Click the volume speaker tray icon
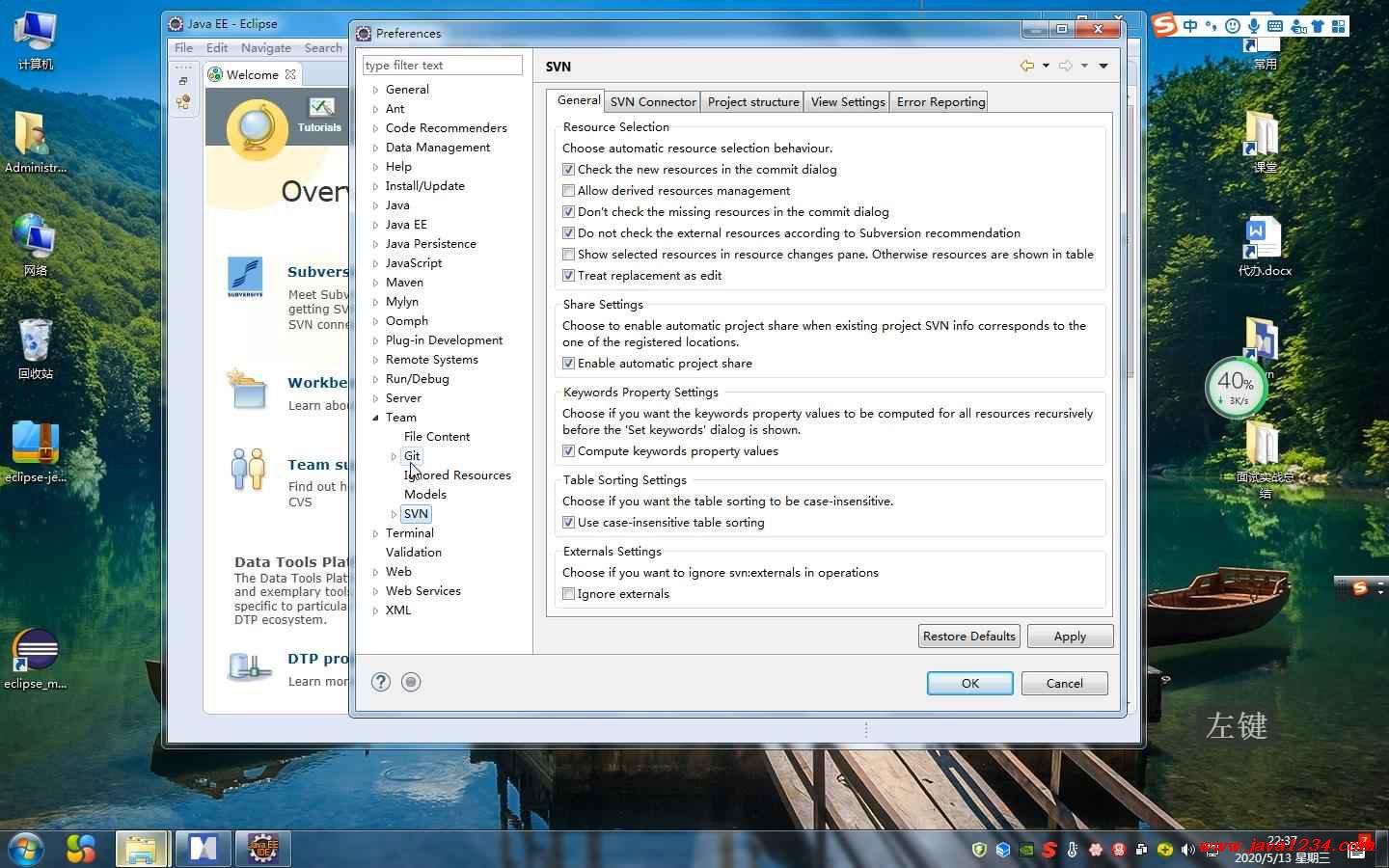Viewport: 1389px width, 868px height. coord(1187,850)
